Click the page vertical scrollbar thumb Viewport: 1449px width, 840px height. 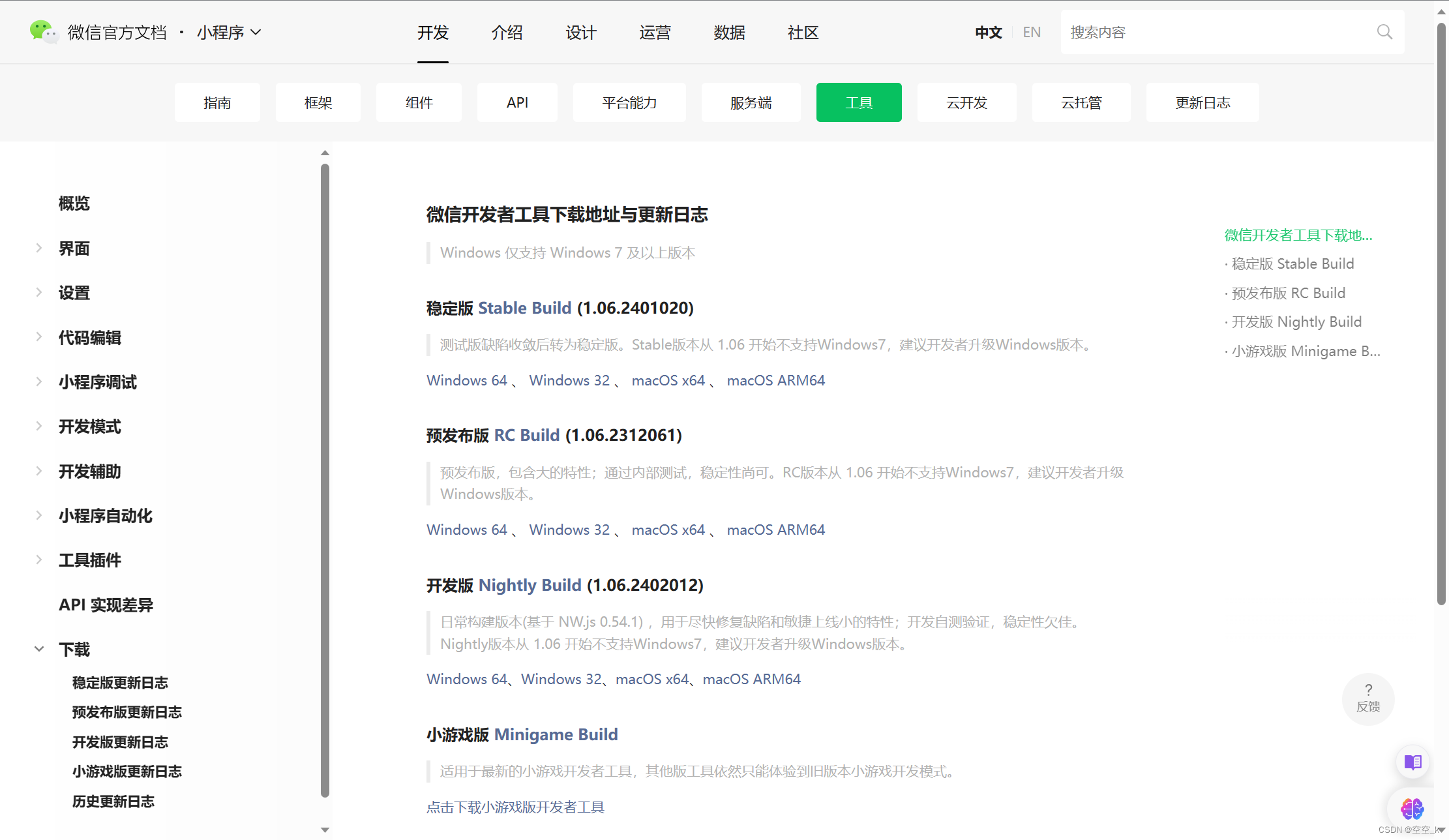click(1441, 315)
